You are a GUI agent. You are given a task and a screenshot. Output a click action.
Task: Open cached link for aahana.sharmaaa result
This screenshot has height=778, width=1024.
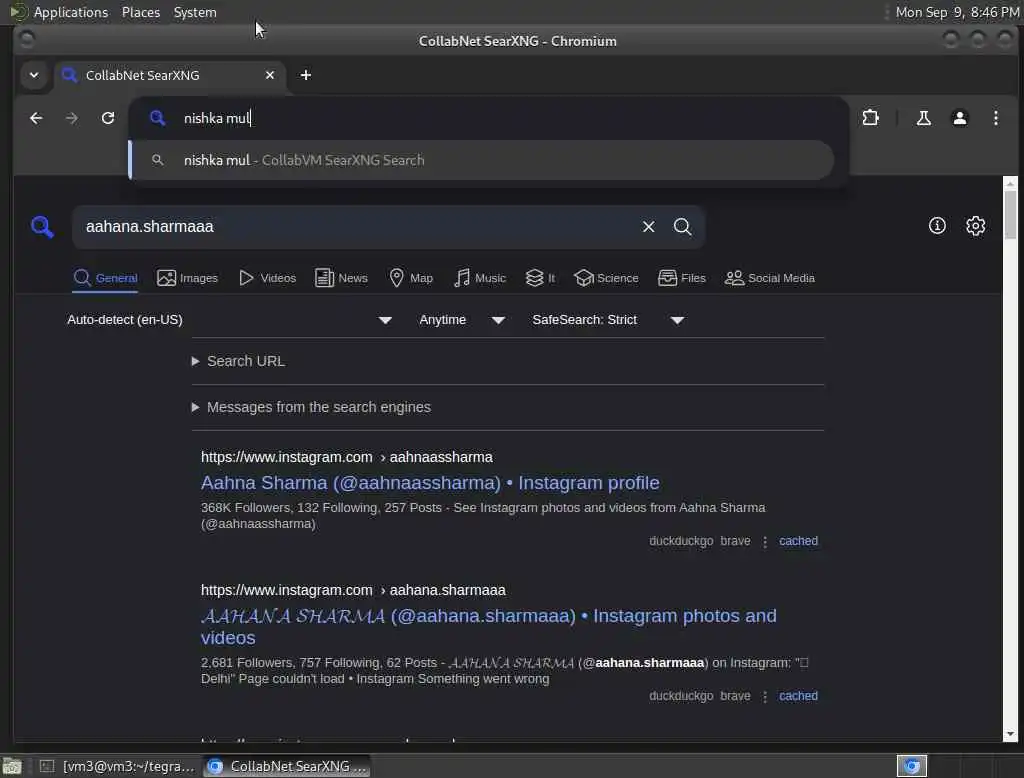coord(798,696)
